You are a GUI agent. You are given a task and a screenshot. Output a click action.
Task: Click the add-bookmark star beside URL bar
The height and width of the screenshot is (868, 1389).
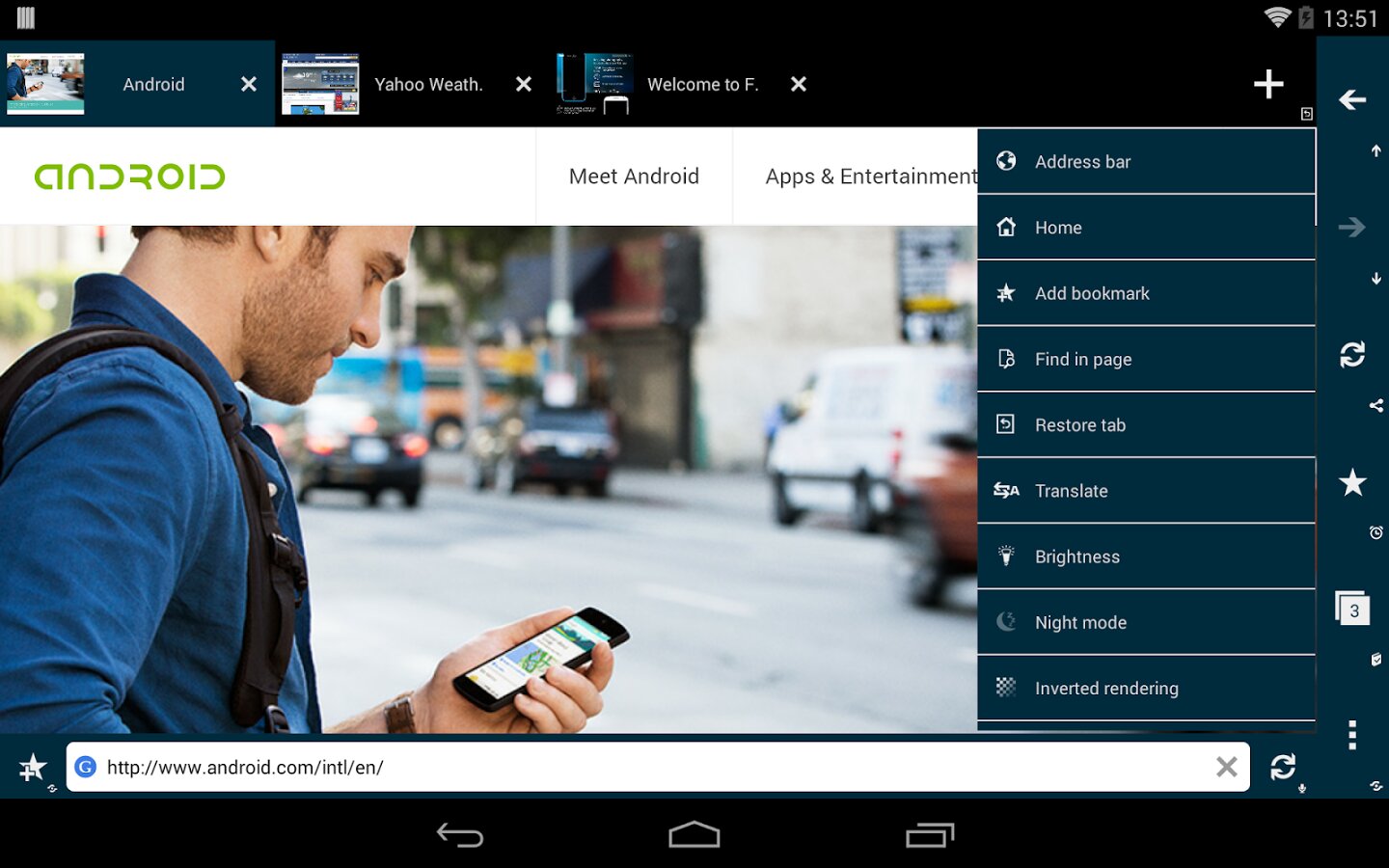33,768
